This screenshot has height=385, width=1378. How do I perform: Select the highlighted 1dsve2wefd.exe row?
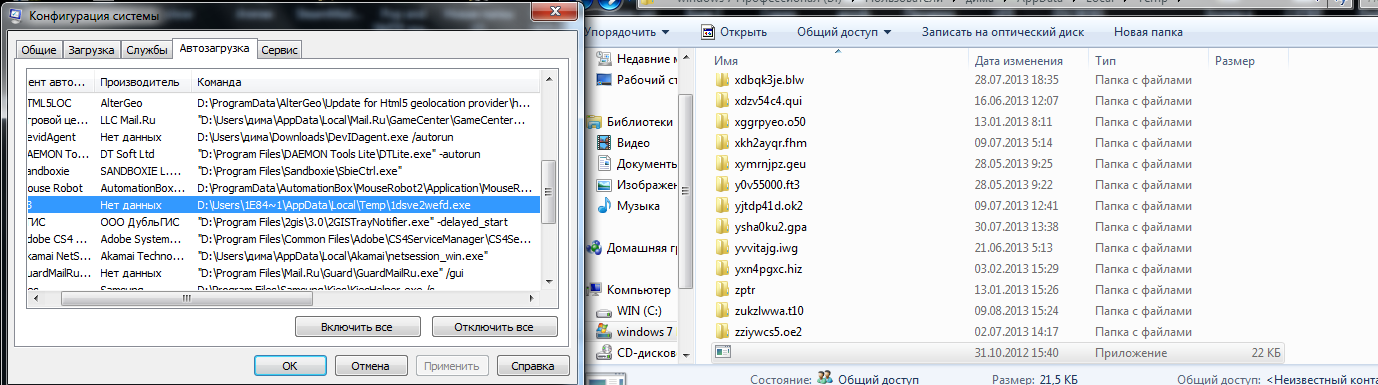tap(282, 204)
